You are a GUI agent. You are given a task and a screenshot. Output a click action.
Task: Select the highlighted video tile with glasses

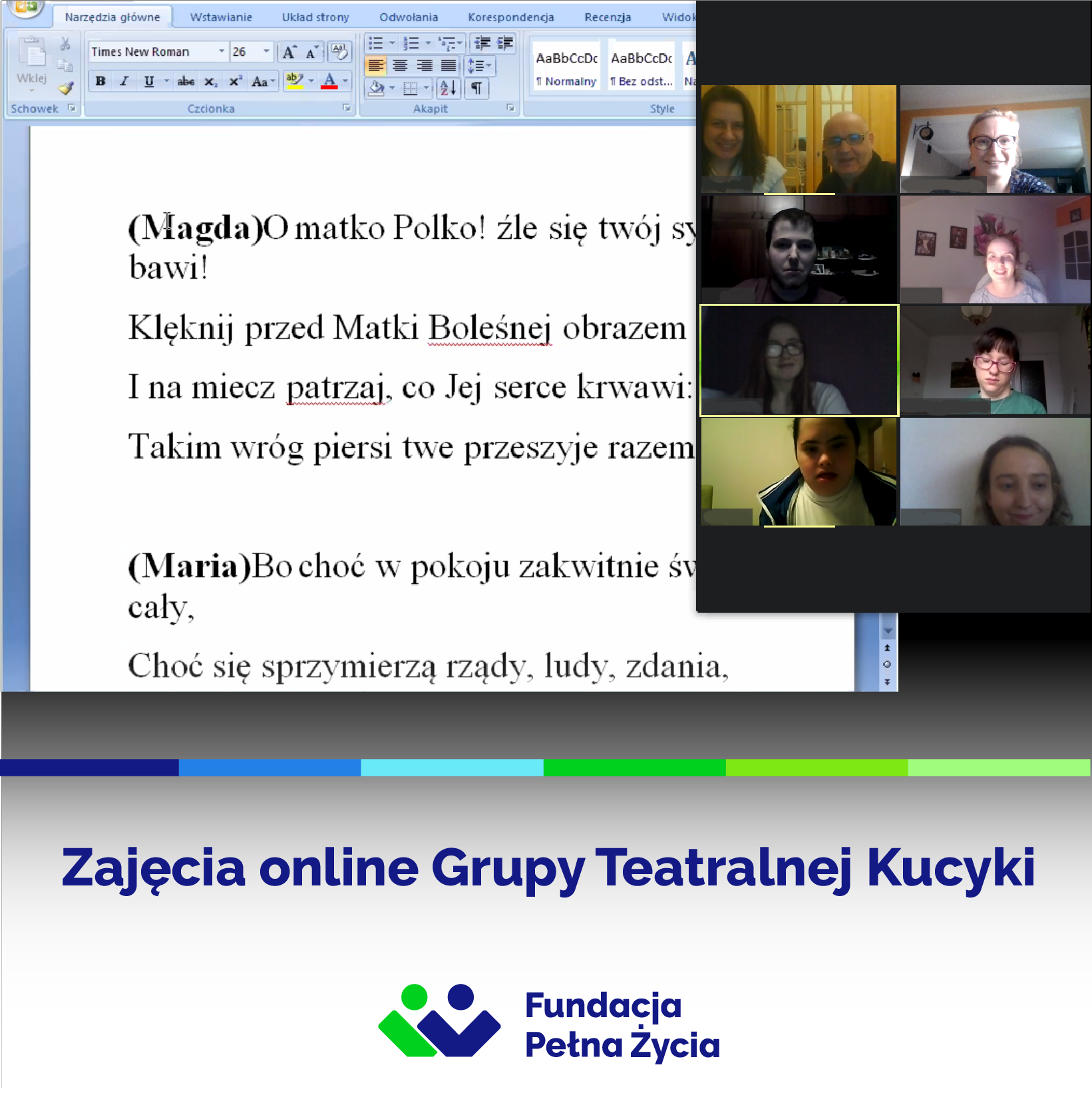(x=799, y=360)
